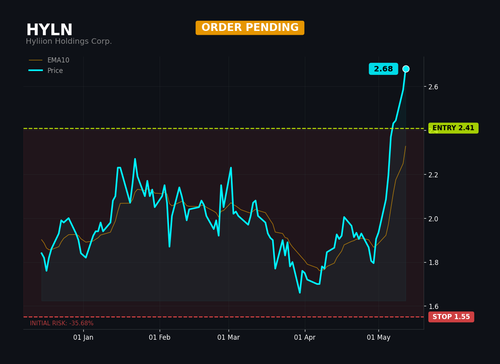Click the latest price dot marker
Screen dimensions: 500x364
click(x=406, y=69)
